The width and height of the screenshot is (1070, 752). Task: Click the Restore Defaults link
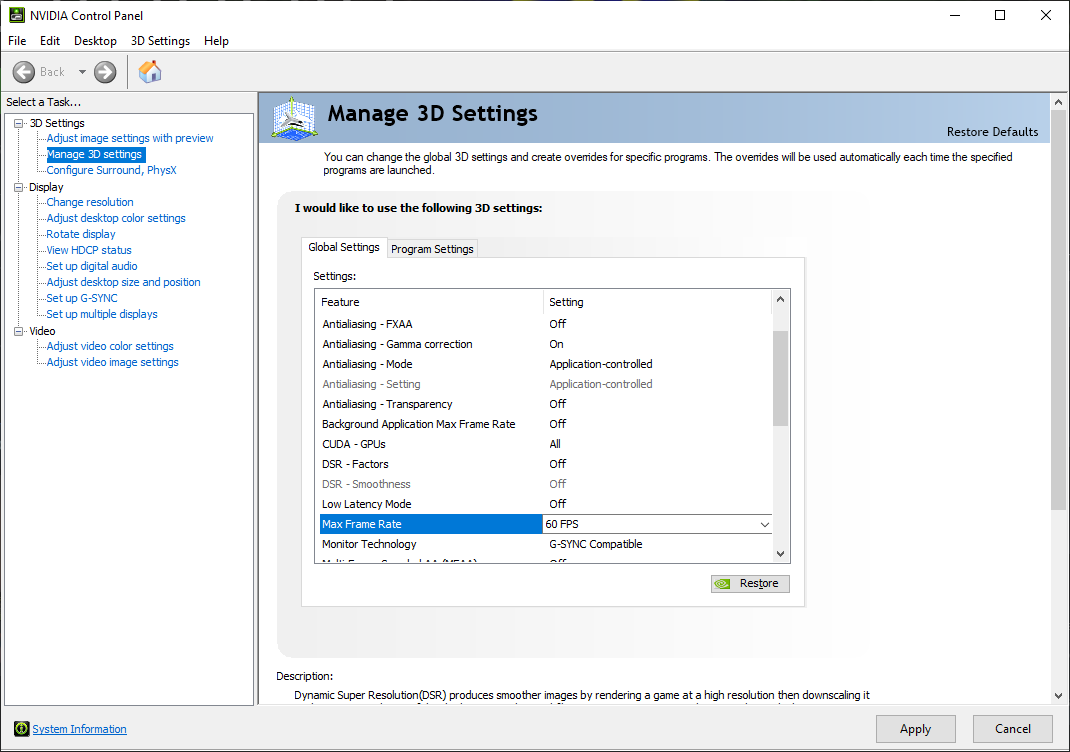(x=992, y=132)
